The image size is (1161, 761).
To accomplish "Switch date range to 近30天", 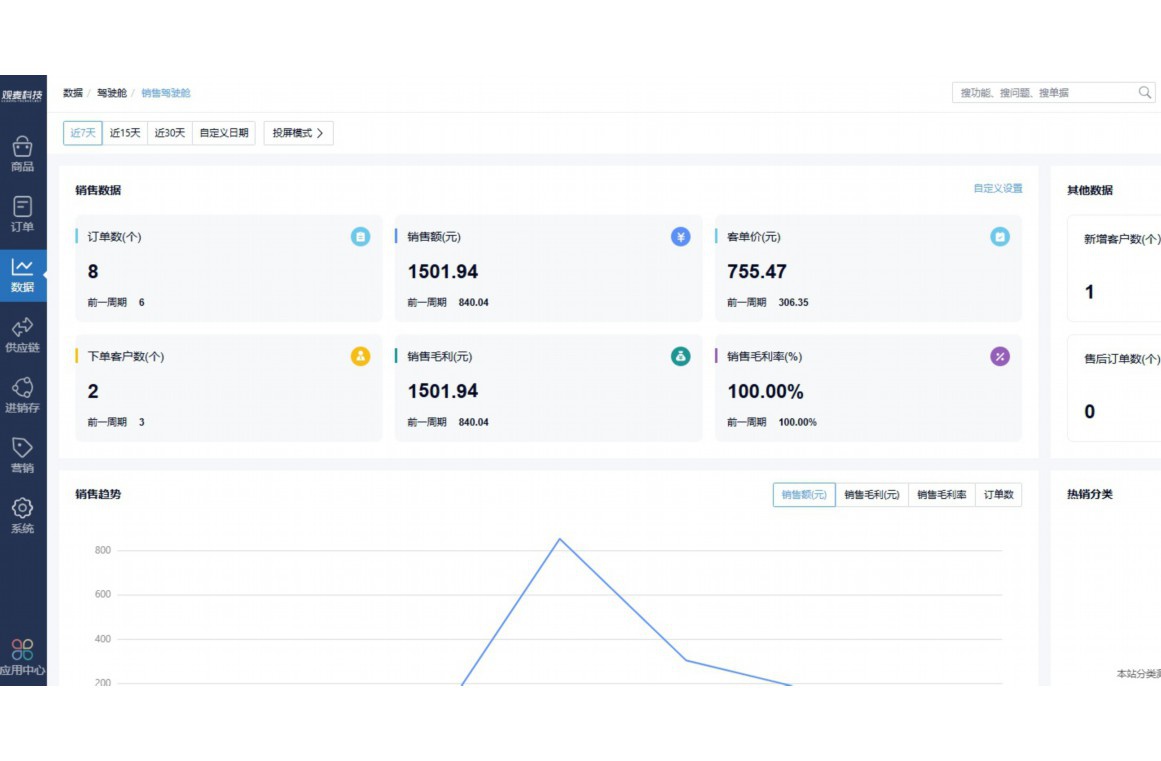I will coord(169,133).
